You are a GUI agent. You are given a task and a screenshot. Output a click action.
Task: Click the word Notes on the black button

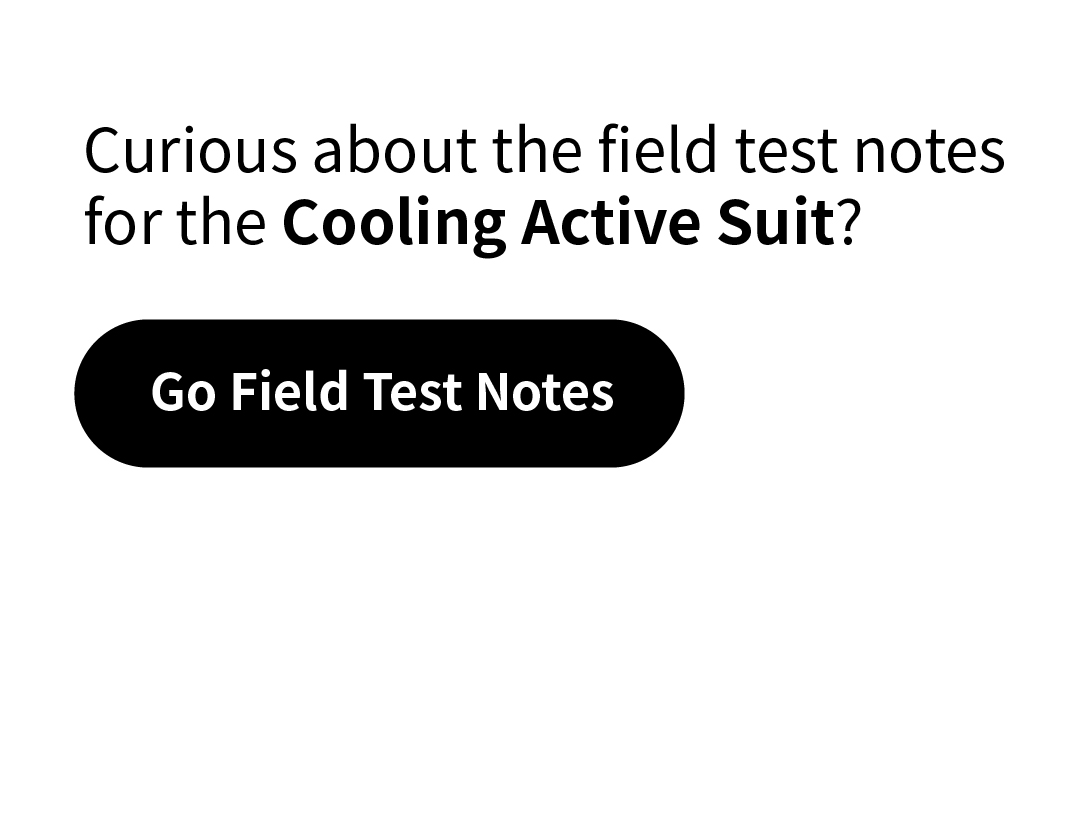[x=545, y=392]
